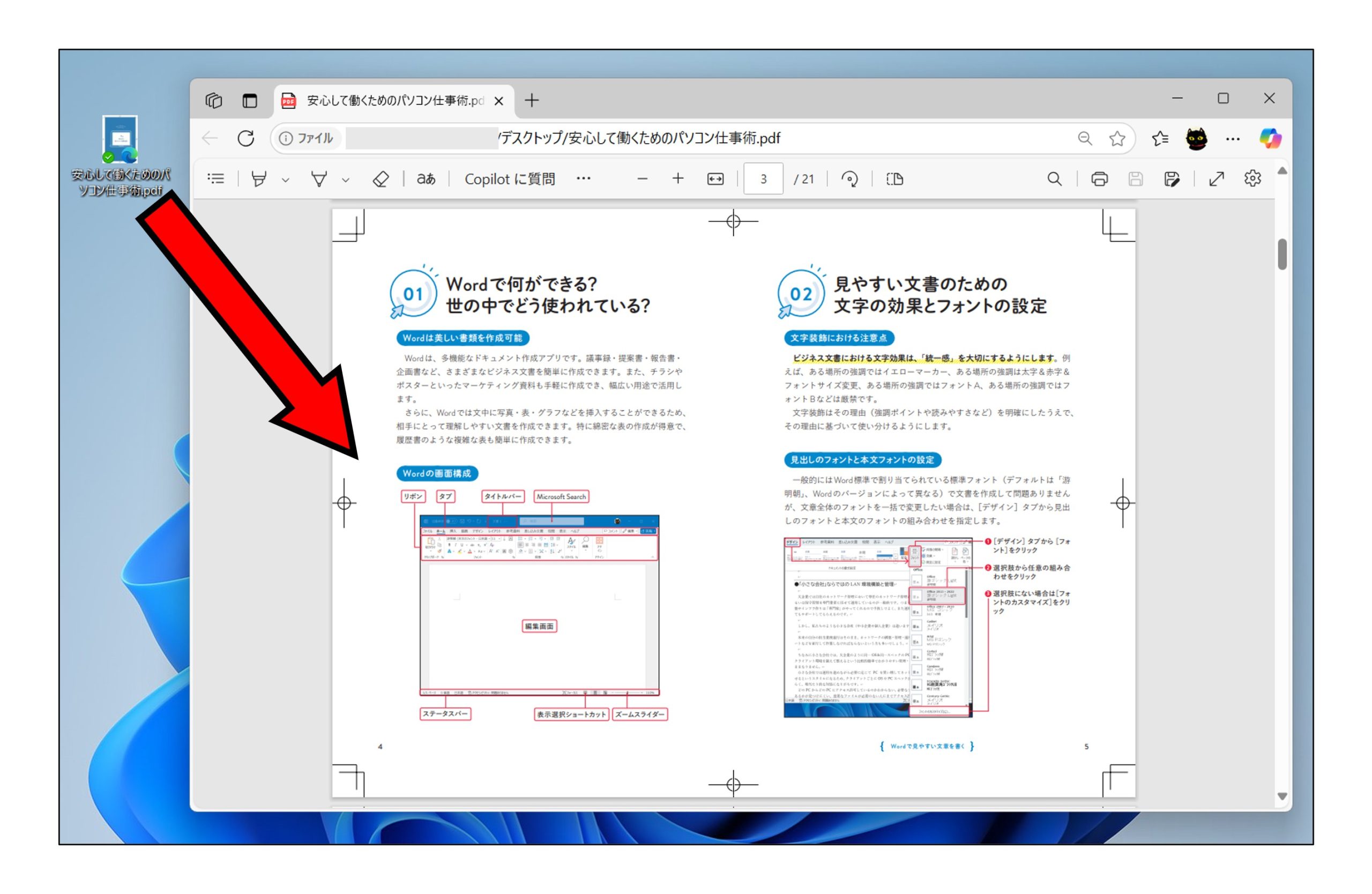
Task: Zoom out the PDF with minus button
Action: click(x=642, y=178)
